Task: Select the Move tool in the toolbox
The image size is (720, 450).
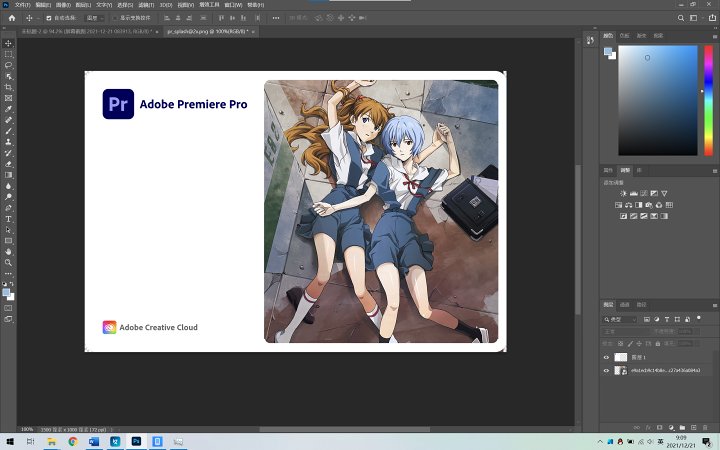Action: (x=8, y=43)
